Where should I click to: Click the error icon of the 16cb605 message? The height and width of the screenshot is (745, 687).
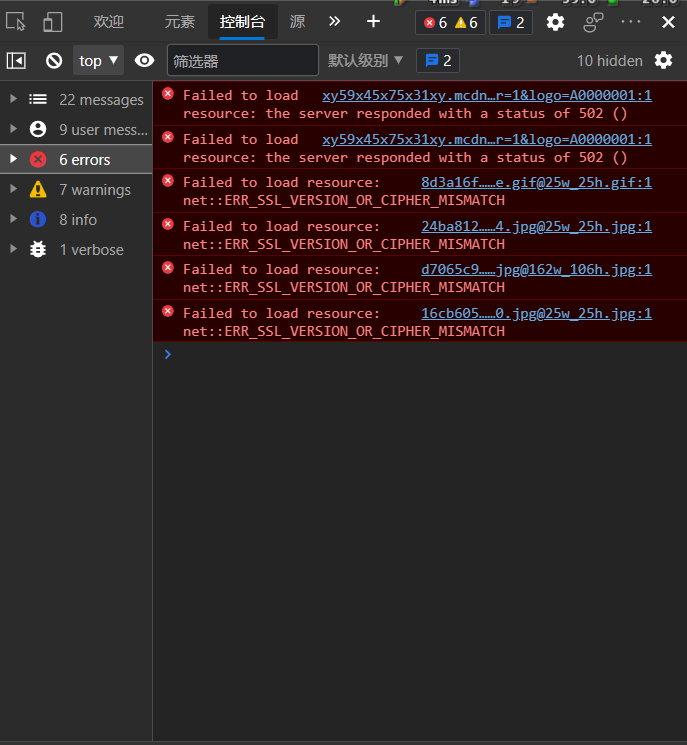click(x=168, y=311)
